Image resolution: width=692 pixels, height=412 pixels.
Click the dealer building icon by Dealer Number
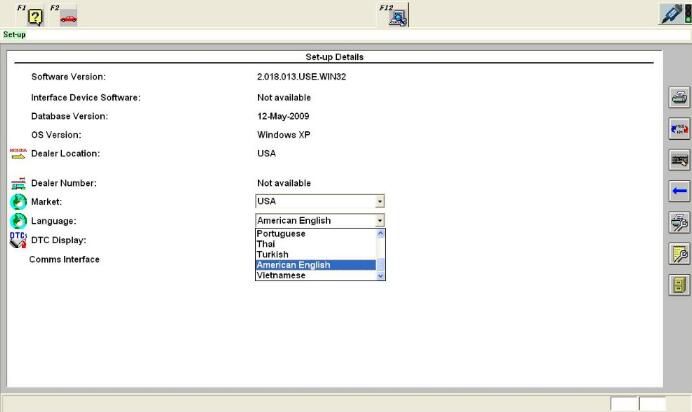18,183
